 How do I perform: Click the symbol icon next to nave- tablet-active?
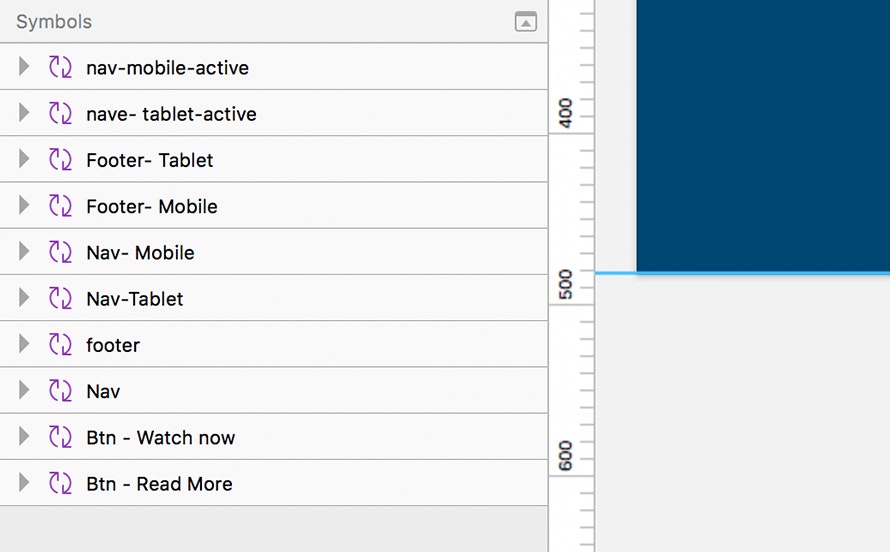click(x=60, y=114)
